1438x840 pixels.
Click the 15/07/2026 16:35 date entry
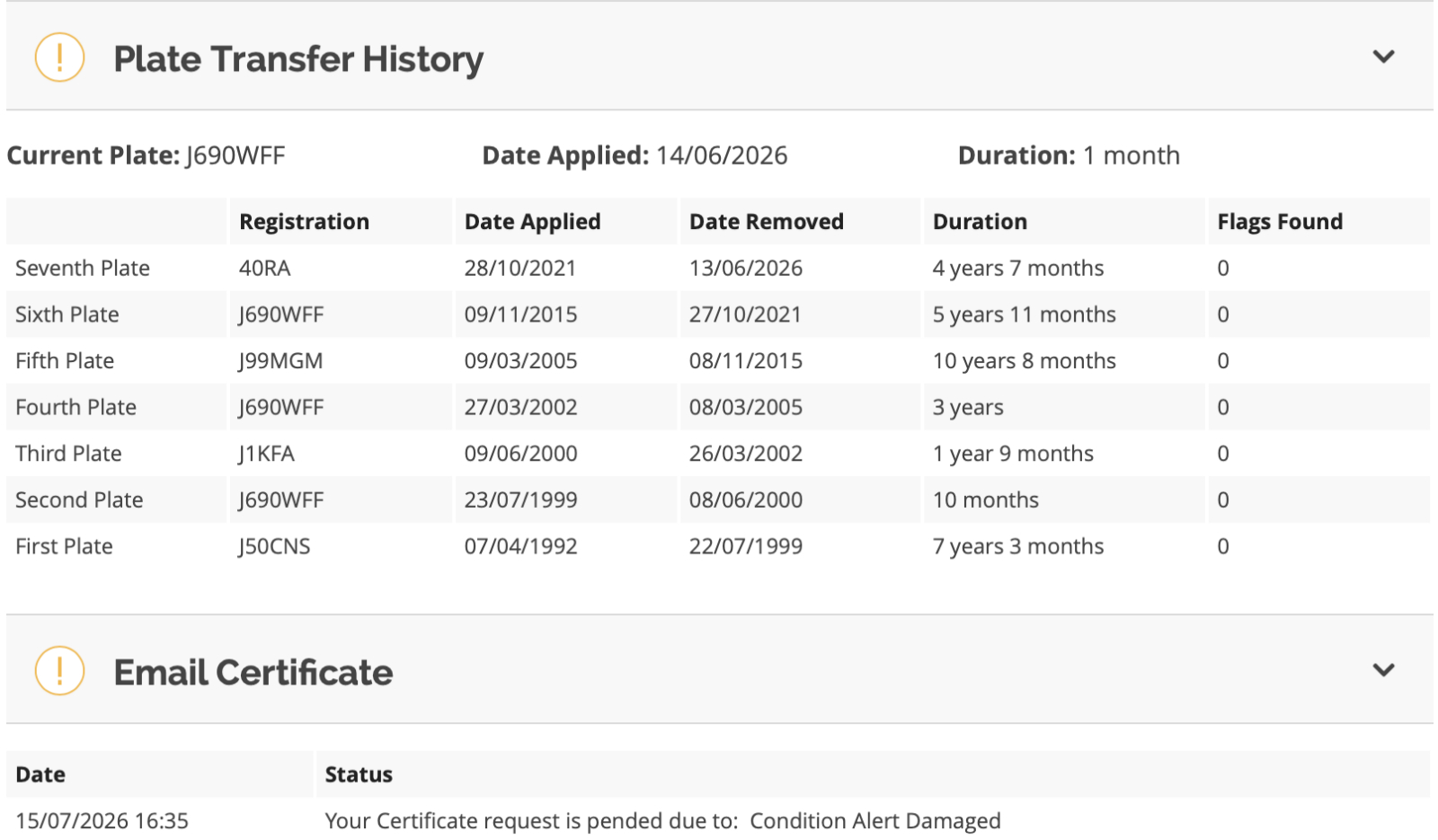102,821
